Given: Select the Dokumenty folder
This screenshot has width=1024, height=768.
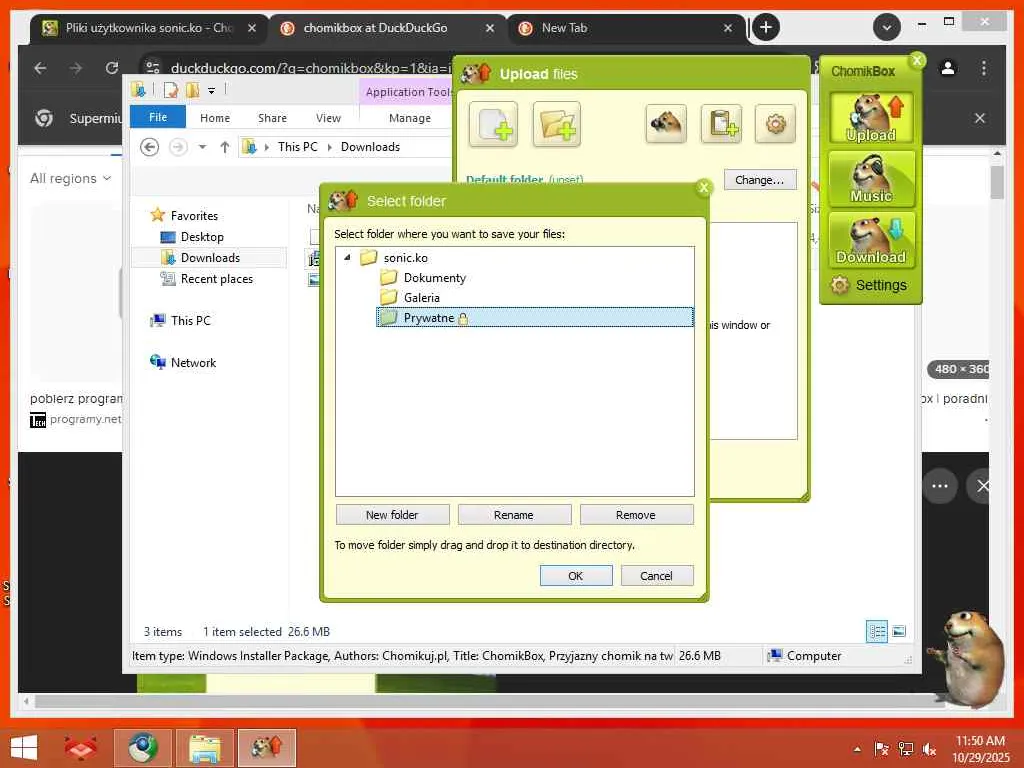Looking at the screenshot, I should [x=434, y=278].
